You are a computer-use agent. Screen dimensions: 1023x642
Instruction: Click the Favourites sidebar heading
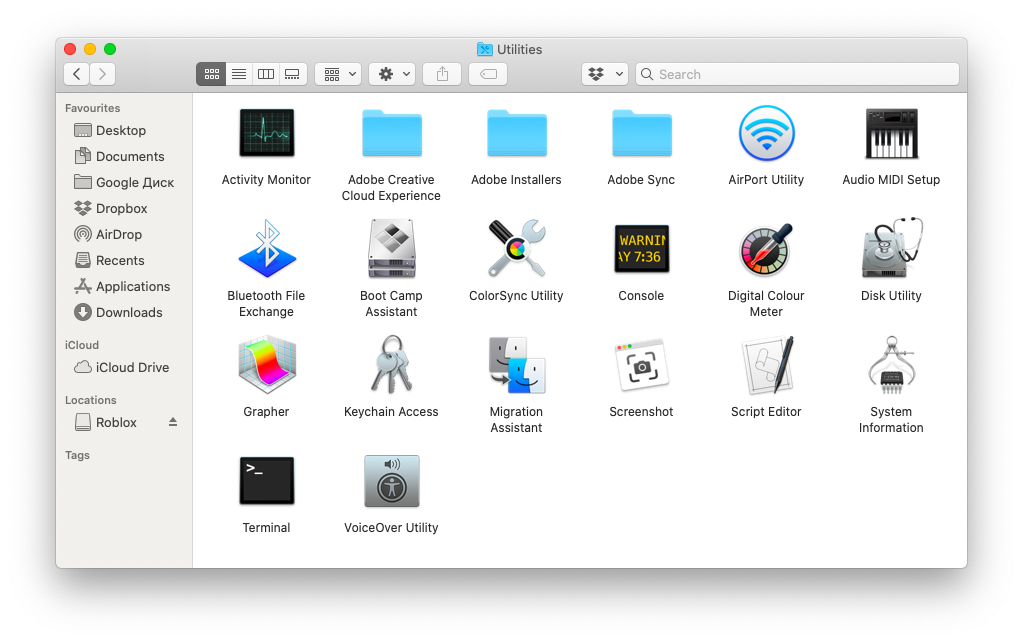93,108
